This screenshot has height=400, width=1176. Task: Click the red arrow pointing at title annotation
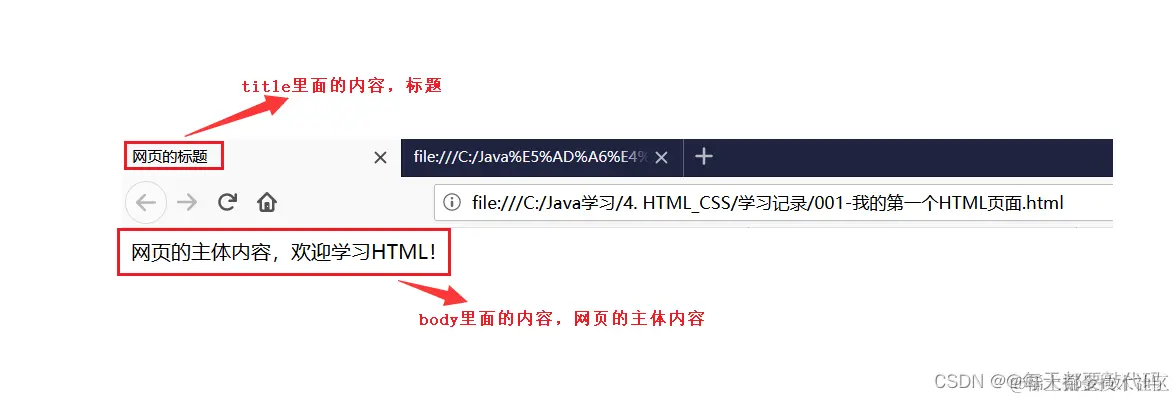tap(237, 115)
